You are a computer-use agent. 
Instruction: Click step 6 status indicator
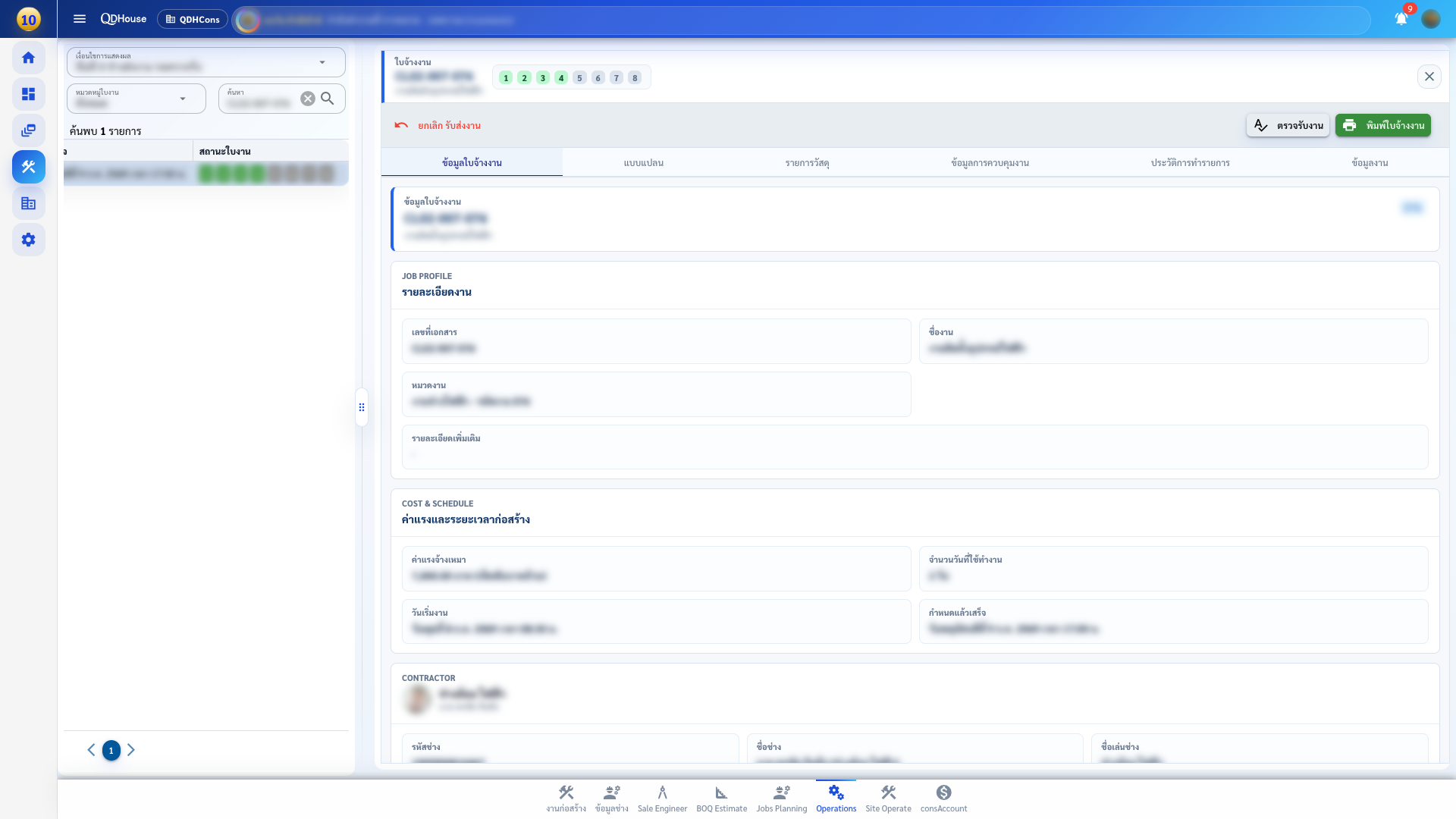click(598, 77)
